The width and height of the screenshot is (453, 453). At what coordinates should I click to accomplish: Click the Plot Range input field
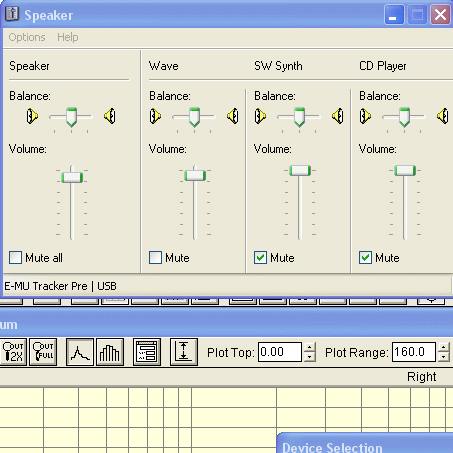point(414,352)
